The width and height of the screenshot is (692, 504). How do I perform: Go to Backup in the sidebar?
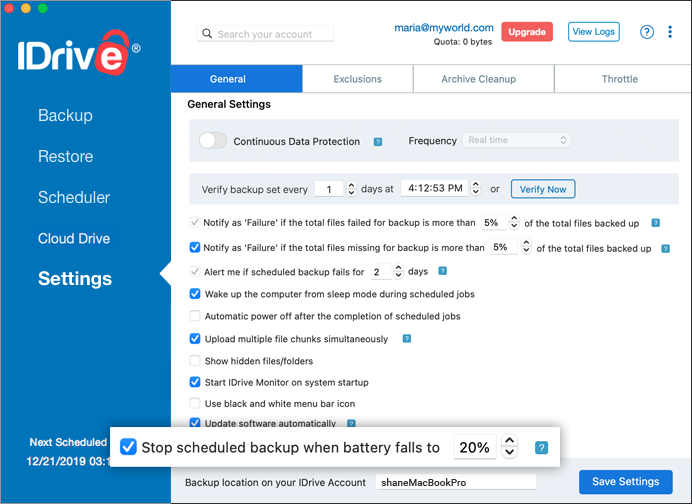65,115
